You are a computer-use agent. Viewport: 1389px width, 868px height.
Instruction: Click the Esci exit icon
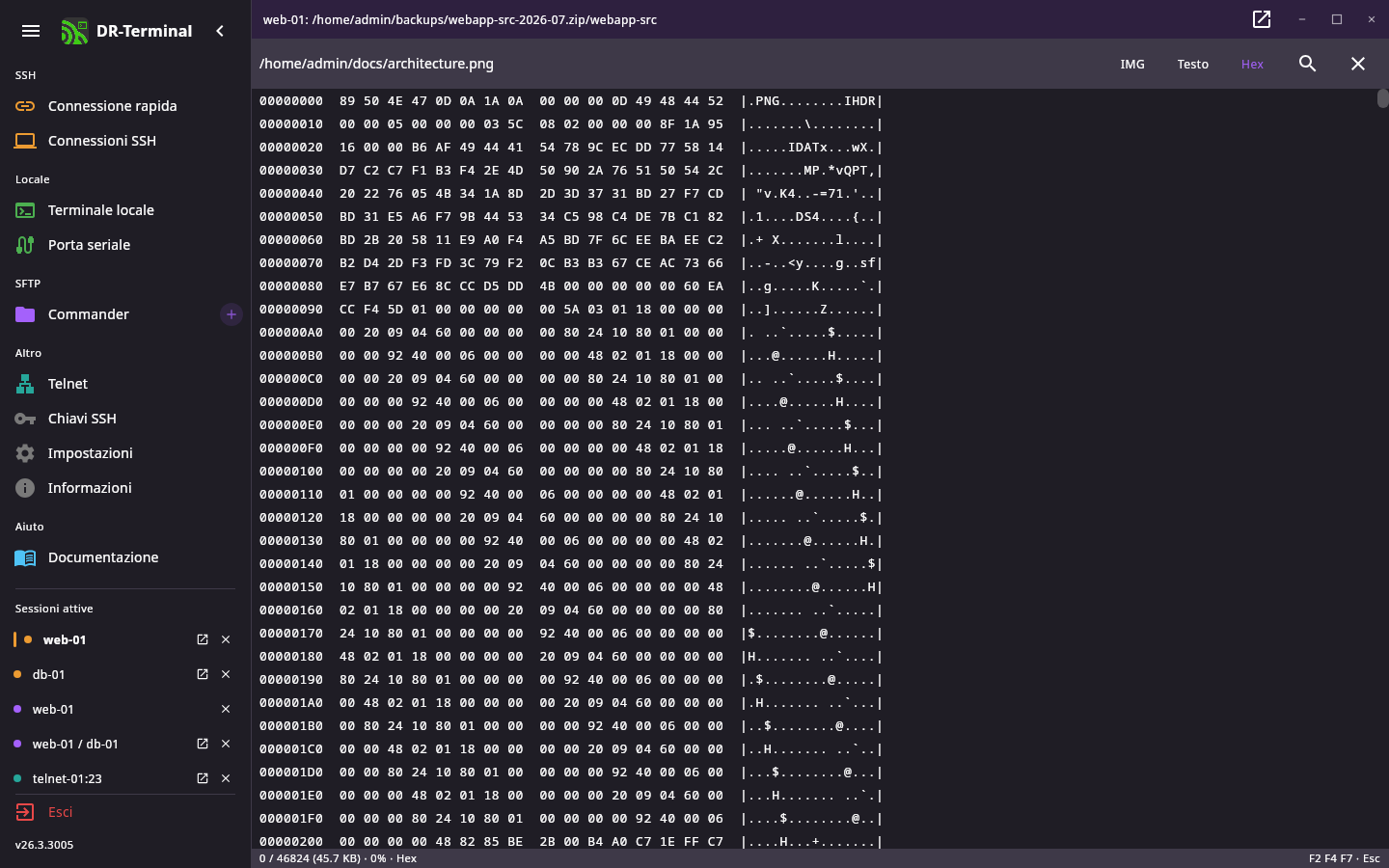[x=25, y=812]
